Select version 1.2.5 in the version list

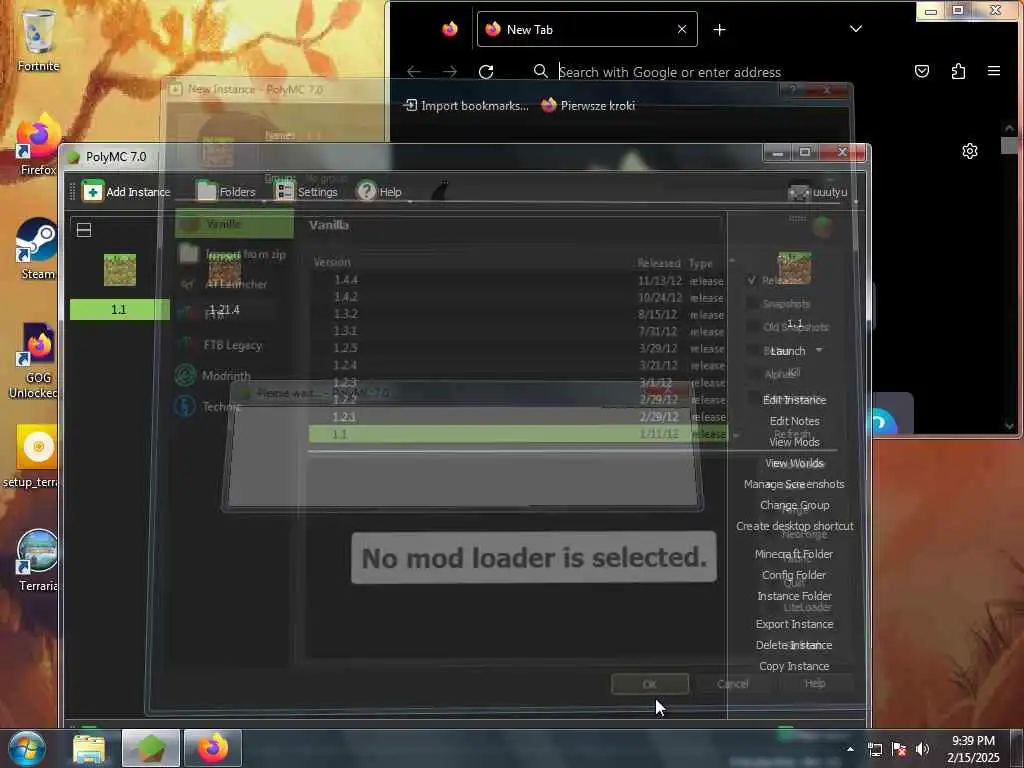(x=519, y=348)
